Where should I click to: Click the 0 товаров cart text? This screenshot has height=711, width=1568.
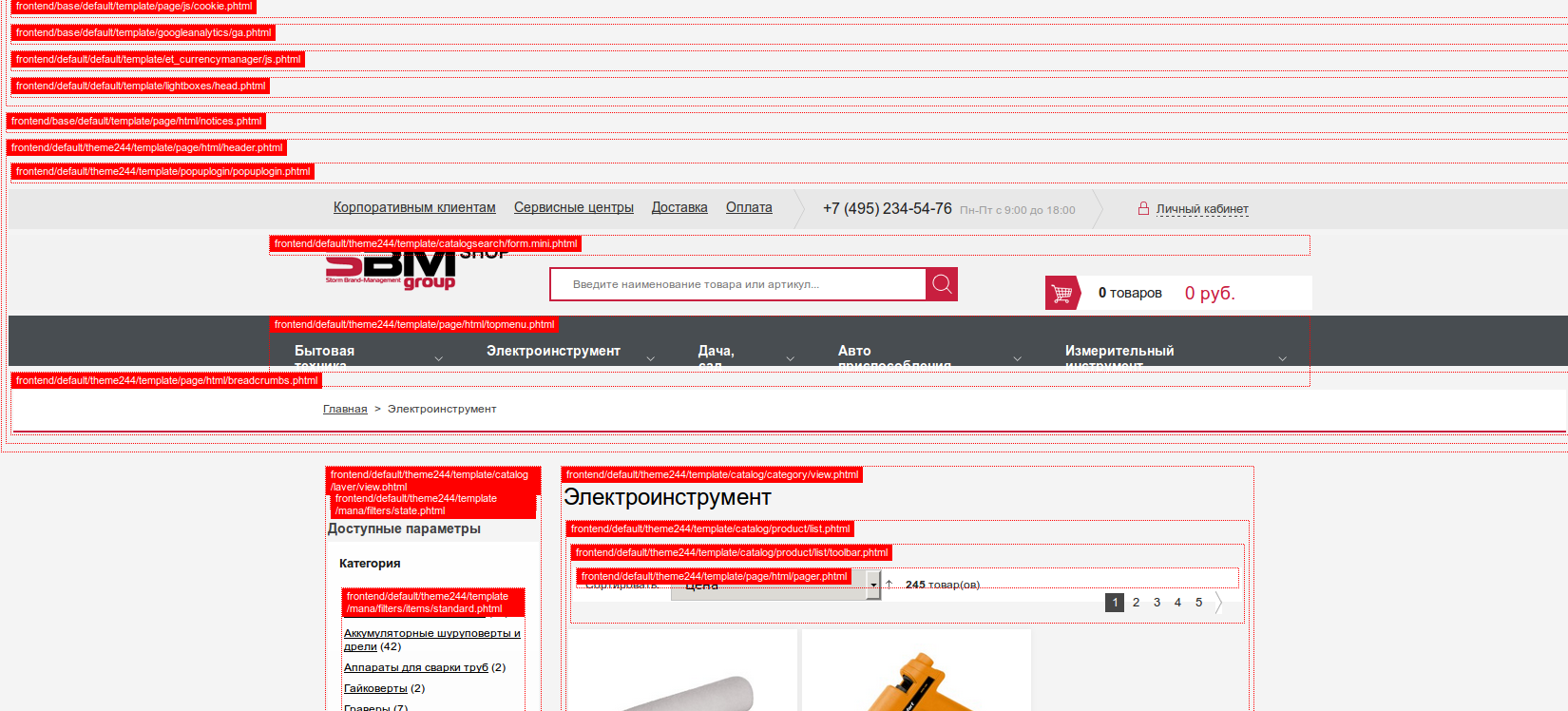coord(1130,293)
